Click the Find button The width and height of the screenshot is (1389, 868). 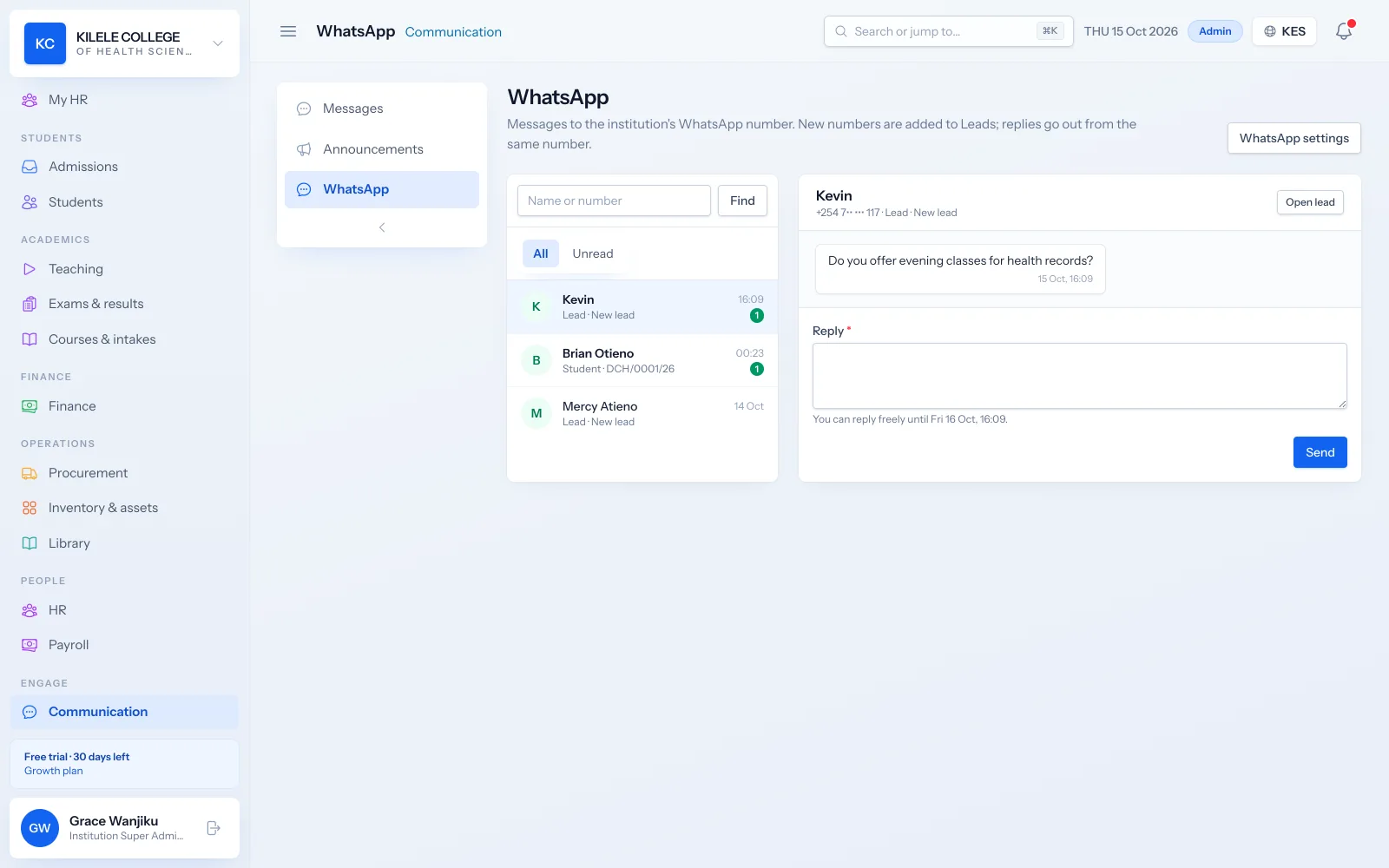pyautogui.click(x=742, y=201)
